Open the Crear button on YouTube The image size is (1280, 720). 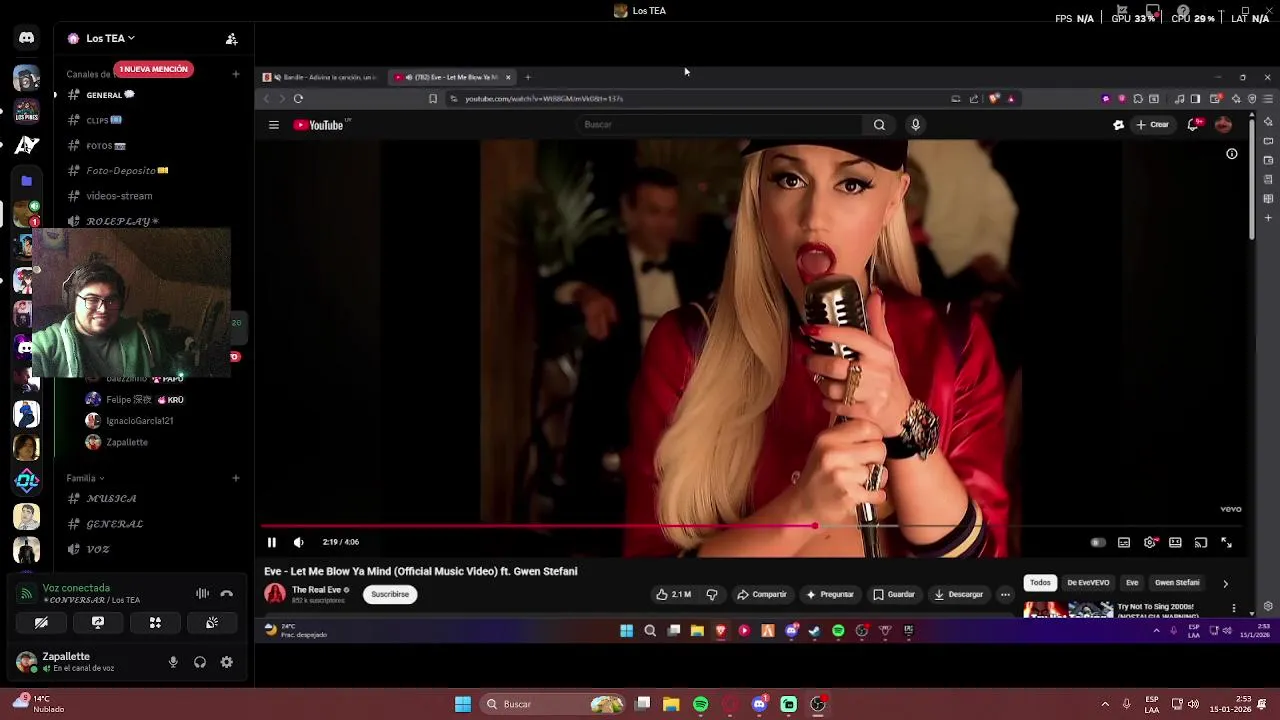[1153, 125]
